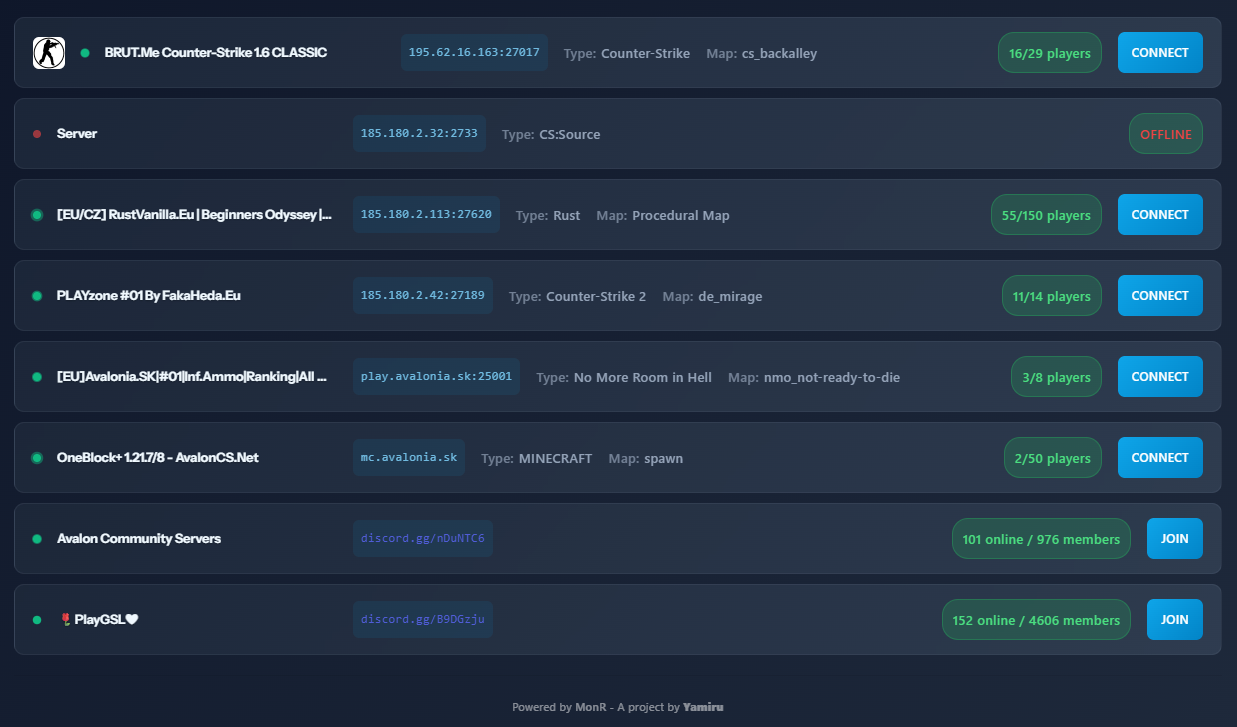Click green status dot of PLAYzone #01
Screen dimensions: 1237x727
pos(37,296)
